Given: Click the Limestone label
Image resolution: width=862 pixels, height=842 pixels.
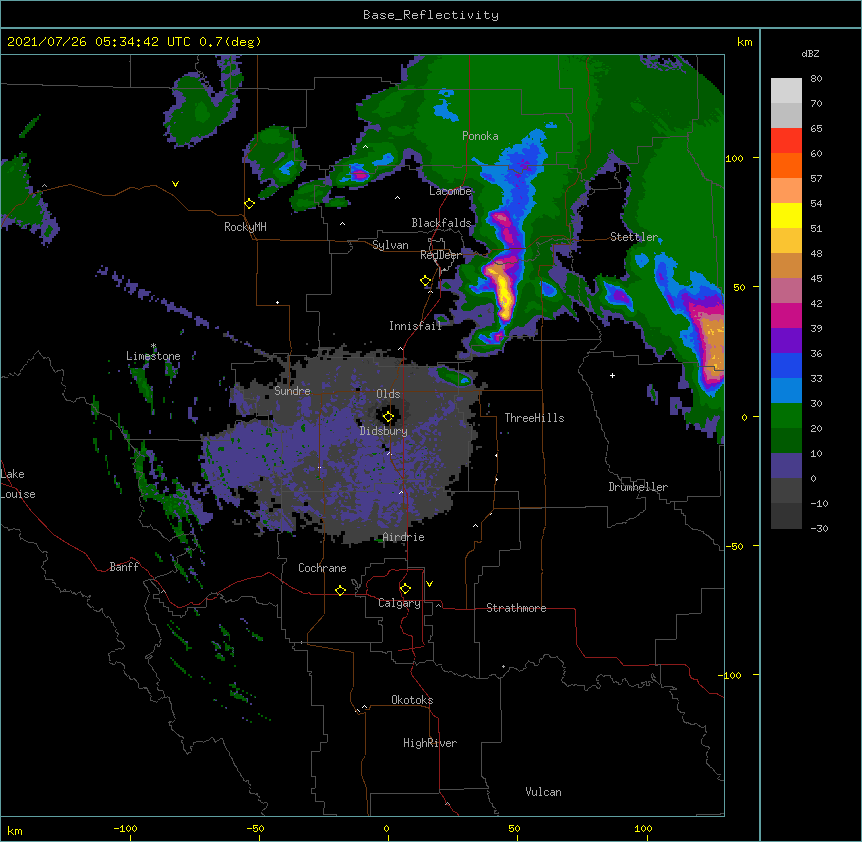Looking at the screenshot, I should (x=153, y=356).
